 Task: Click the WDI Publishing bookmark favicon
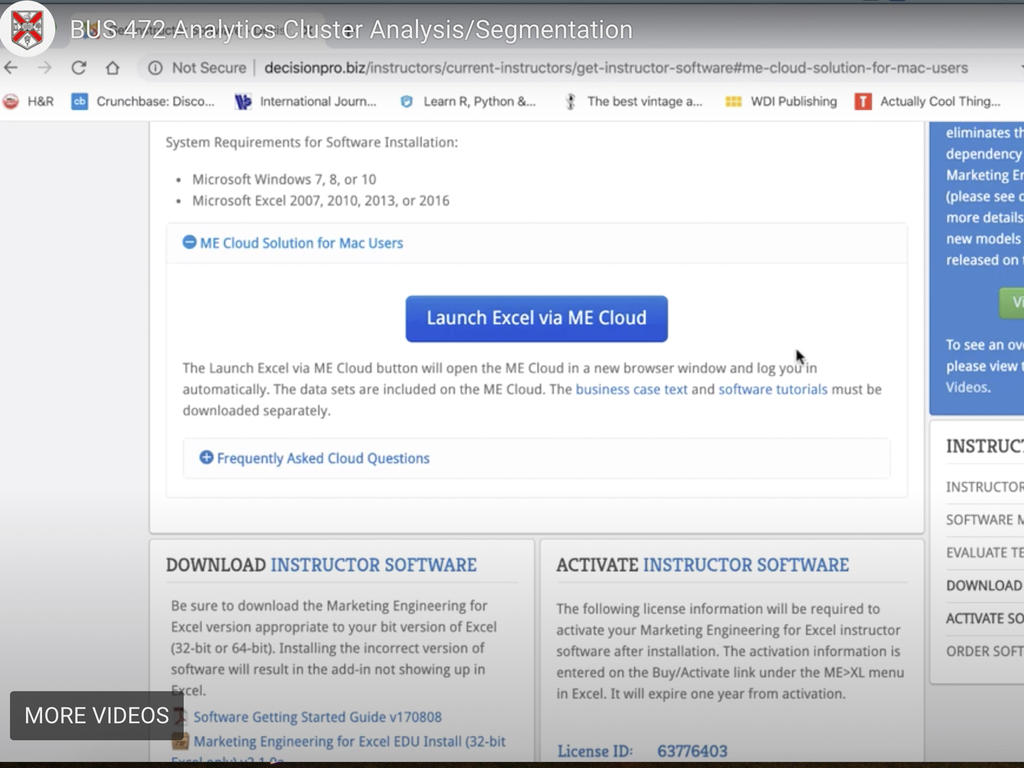(x=733, y=101)
